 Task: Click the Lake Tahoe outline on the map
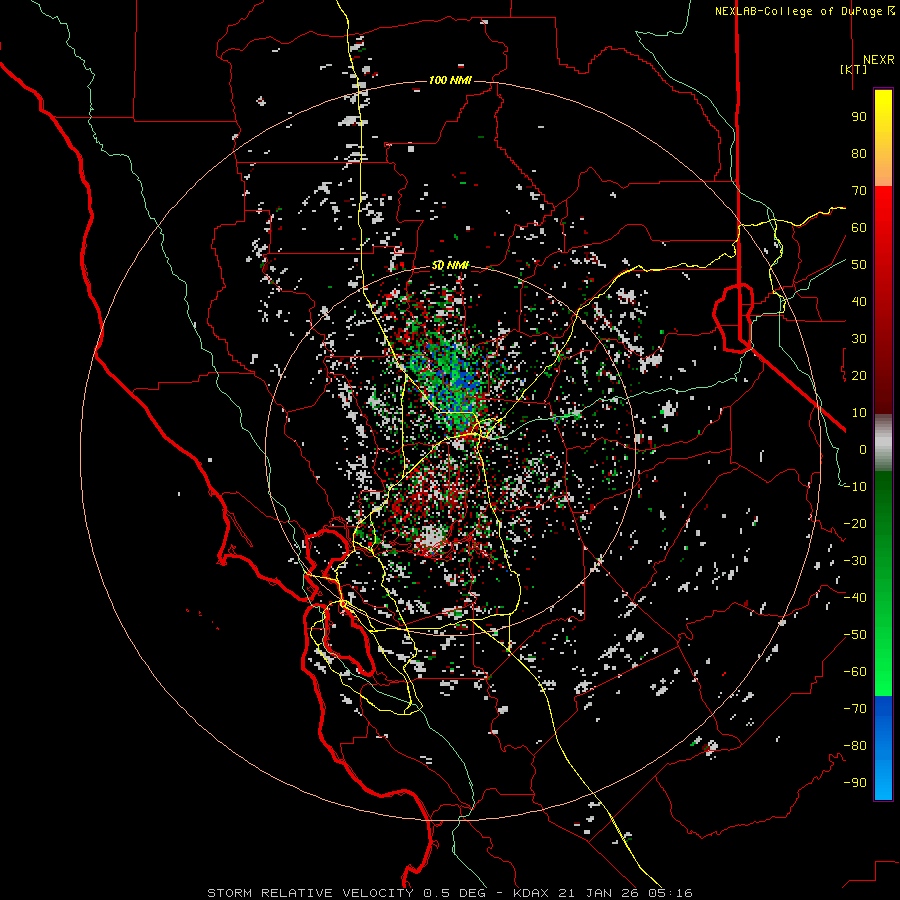tap(733, 317)
